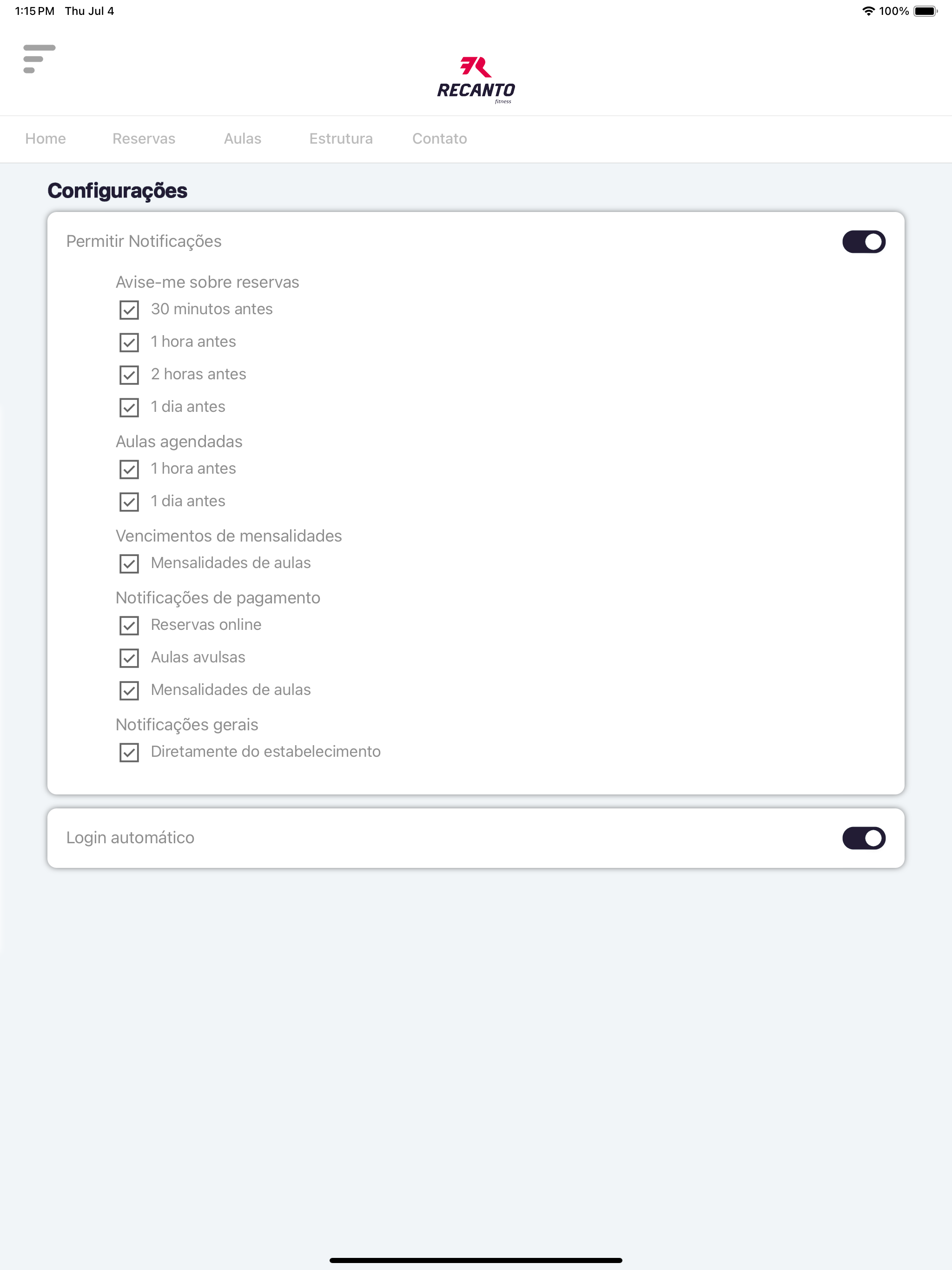The width and height of the screenshot is (952, 1270).
Task: Uncheck Reservas online payment notification
Action: (x=129, y=625)
